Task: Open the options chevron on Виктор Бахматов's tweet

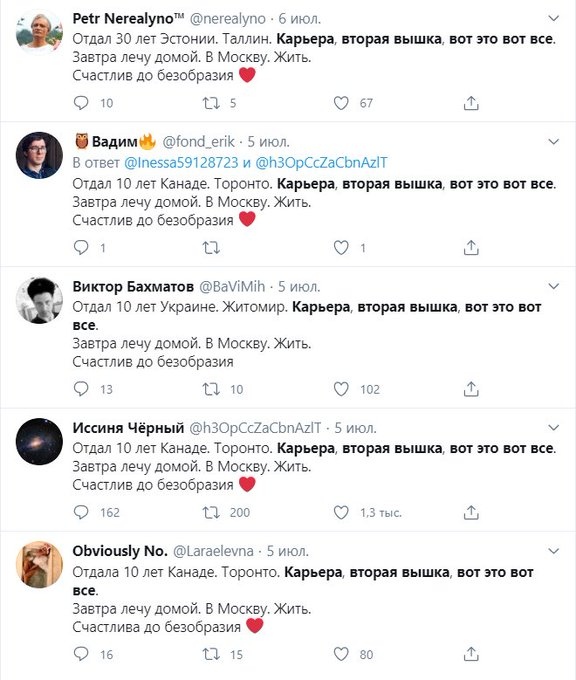Action: pyautogui.click(x=554, y=286)
